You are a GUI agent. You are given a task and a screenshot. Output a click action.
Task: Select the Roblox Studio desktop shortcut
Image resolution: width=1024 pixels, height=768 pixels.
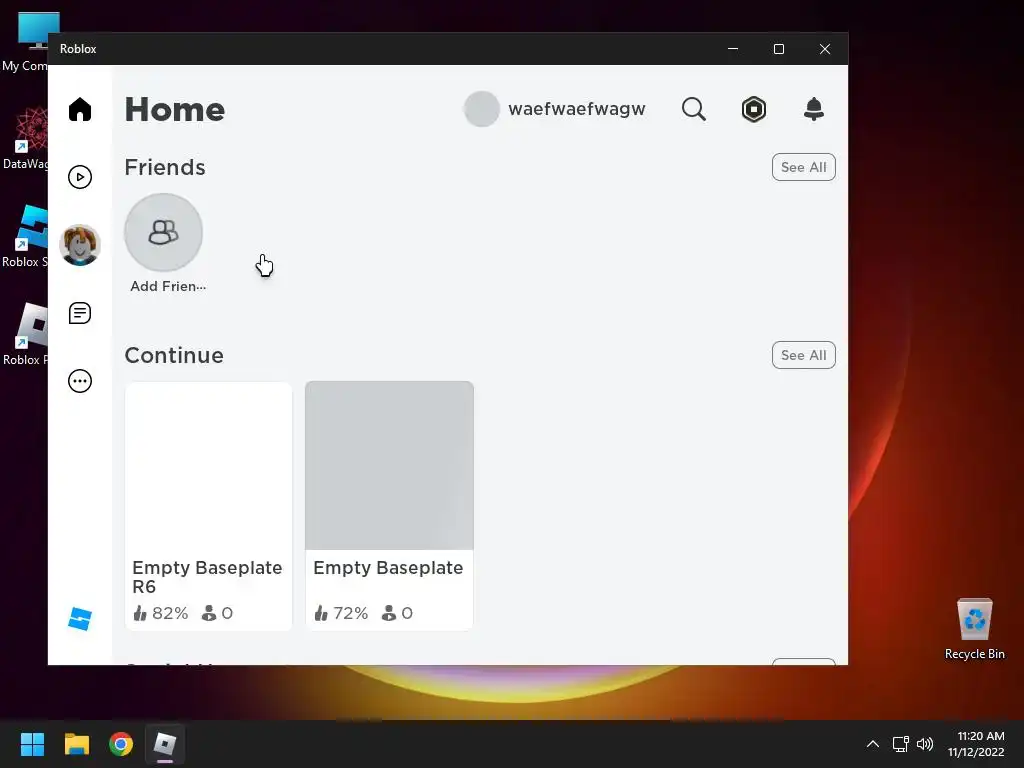25,236
